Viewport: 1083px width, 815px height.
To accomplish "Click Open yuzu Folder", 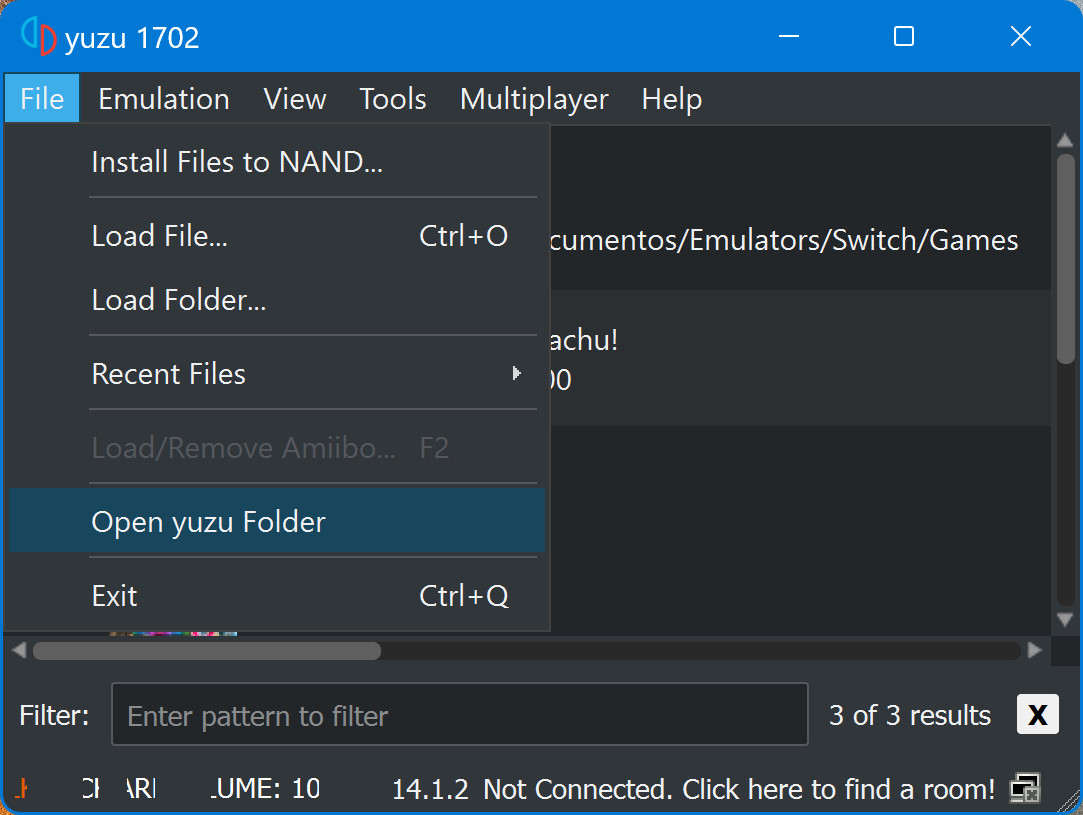I will tap(209, 522).
